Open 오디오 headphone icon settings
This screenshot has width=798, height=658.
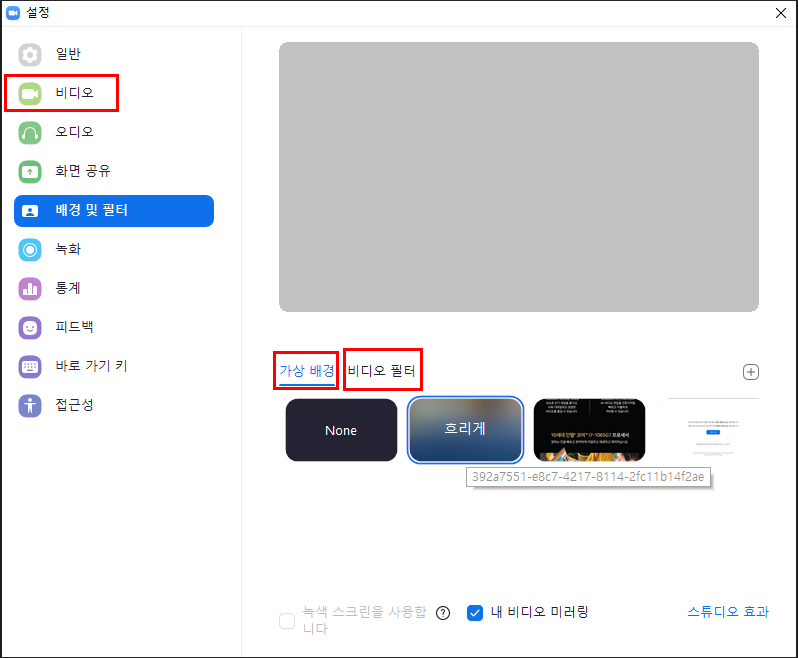tap(30, 133)
